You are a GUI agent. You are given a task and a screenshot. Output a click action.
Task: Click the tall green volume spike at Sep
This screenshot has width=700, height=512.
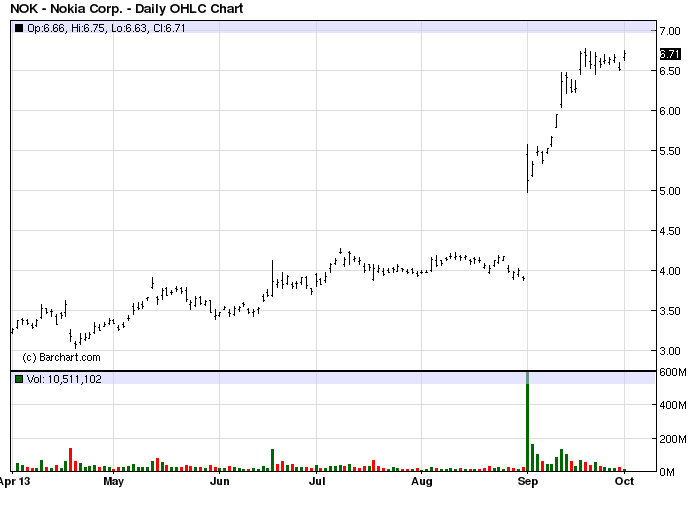point(528,422)
